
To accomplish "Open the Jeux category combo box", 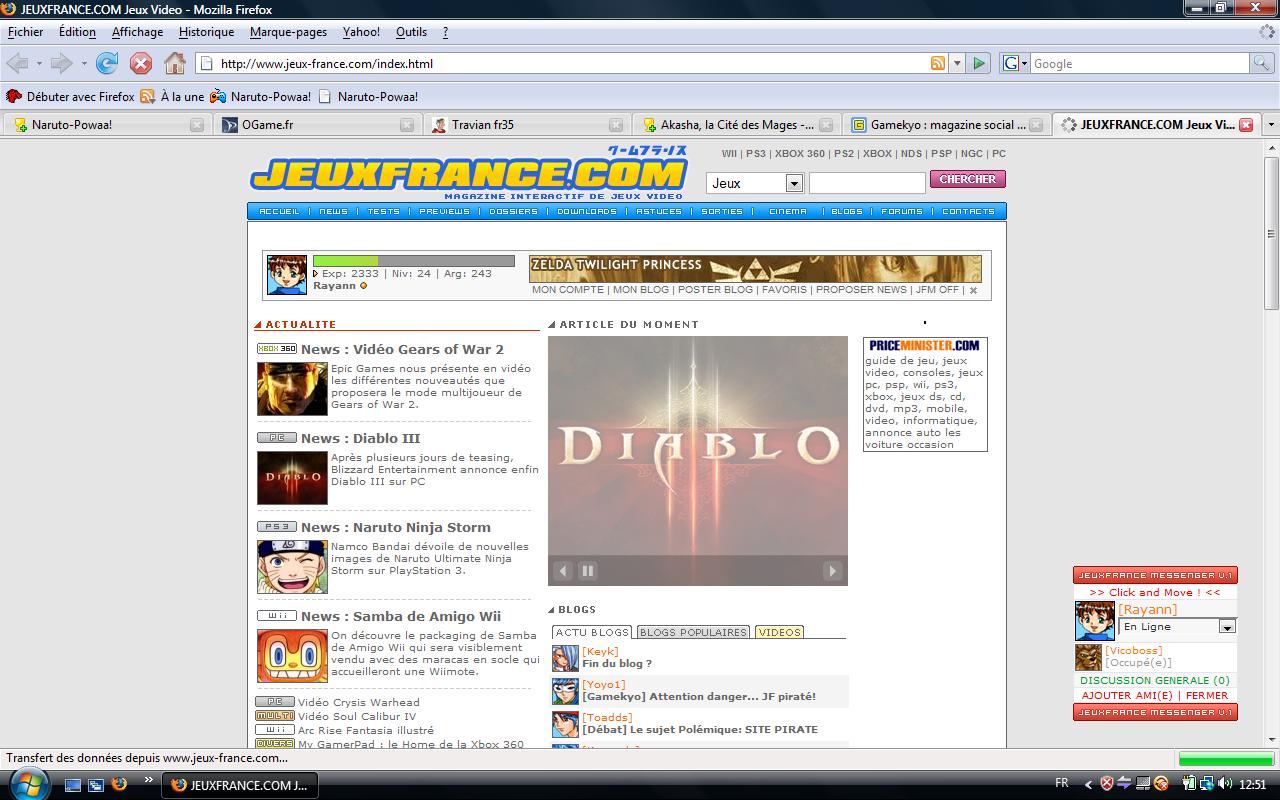I will [755, 183].
